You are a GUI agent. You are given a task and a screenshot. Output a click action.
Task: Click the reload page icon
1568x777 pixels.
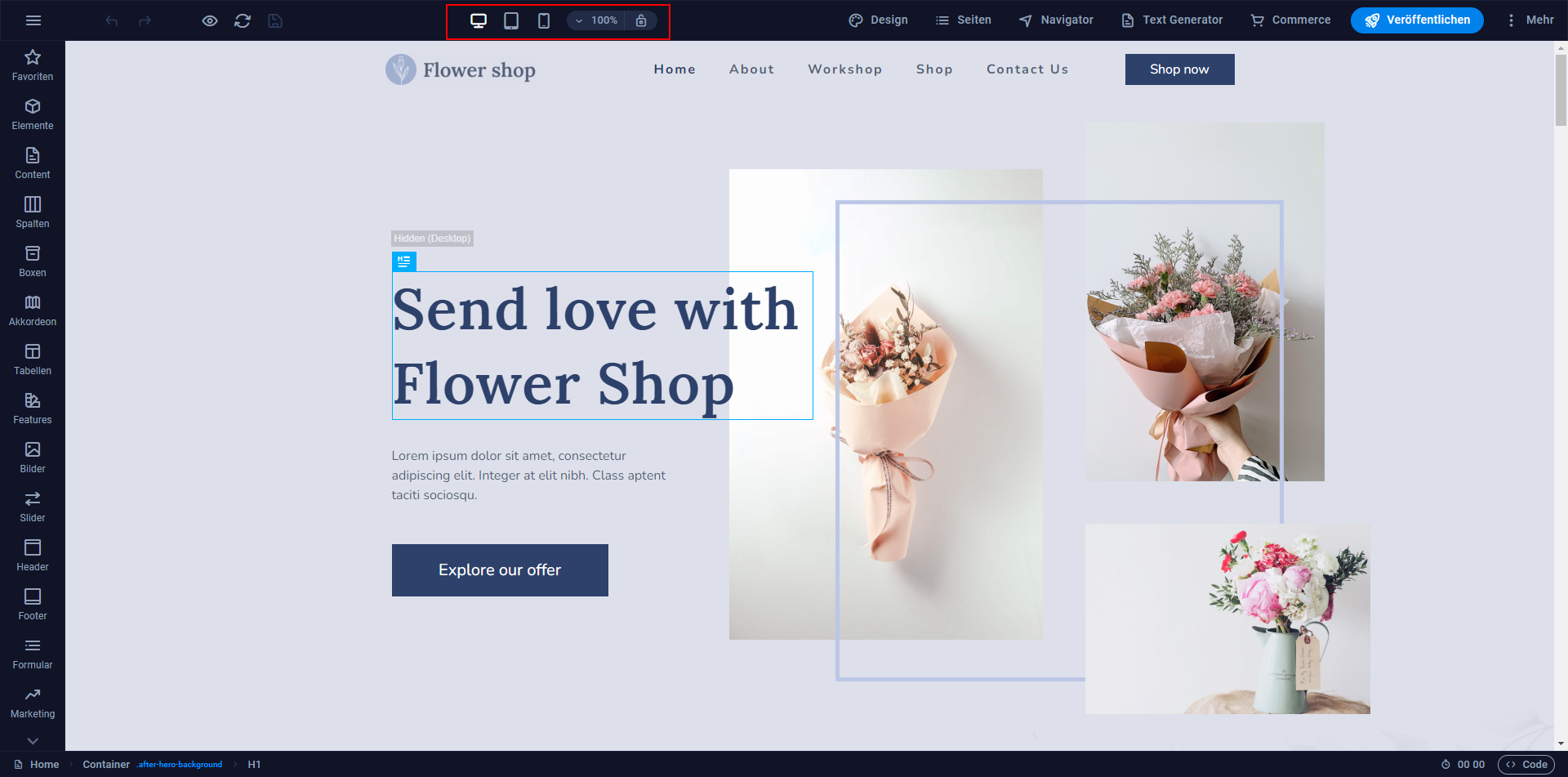pyautogui.click(x=243, y=20)
